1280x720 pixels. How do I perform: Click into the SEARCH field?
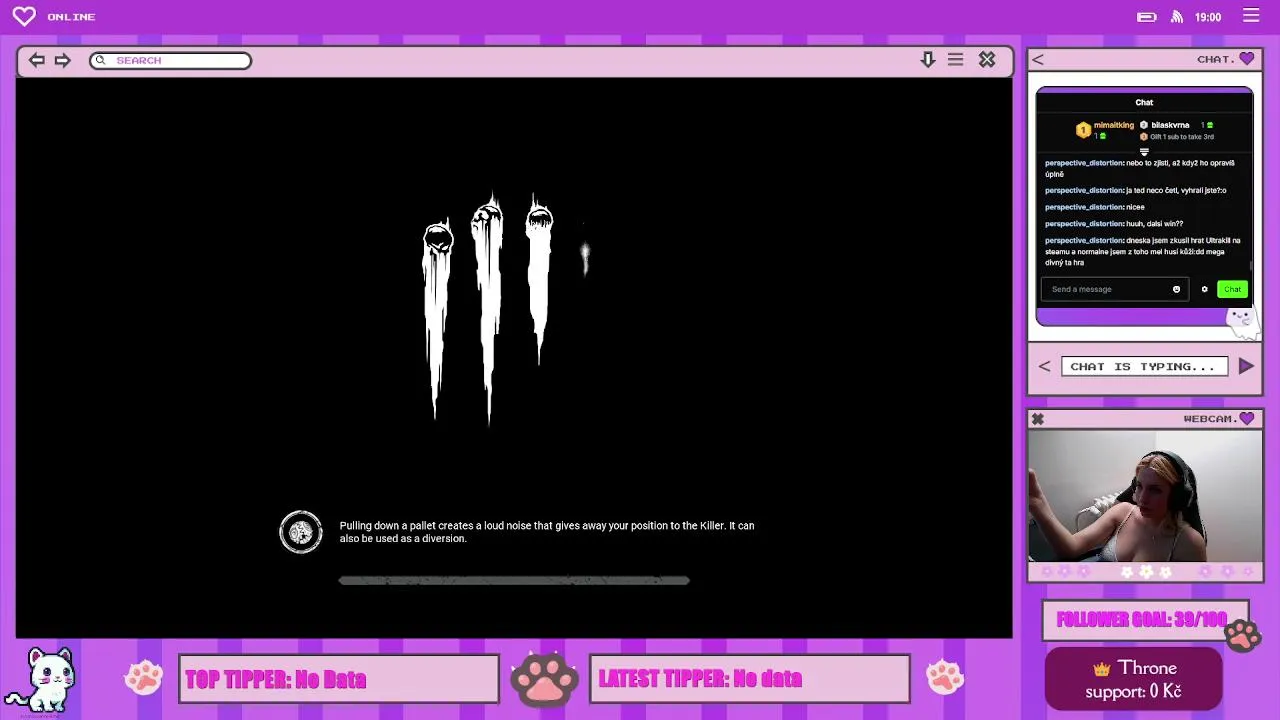tap(170, 60)
